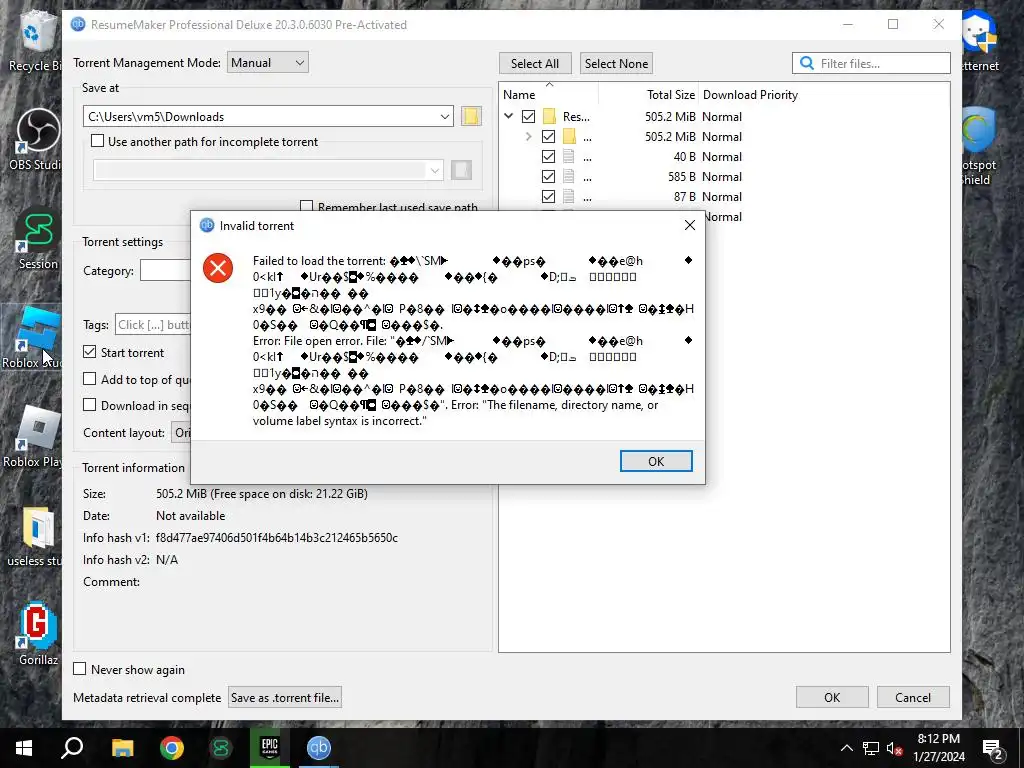Open the useless stuff desktop folder
Image resolution: width=1024 pixels, height=768 pixels.
pyautogui.click(x=35, y=536)
